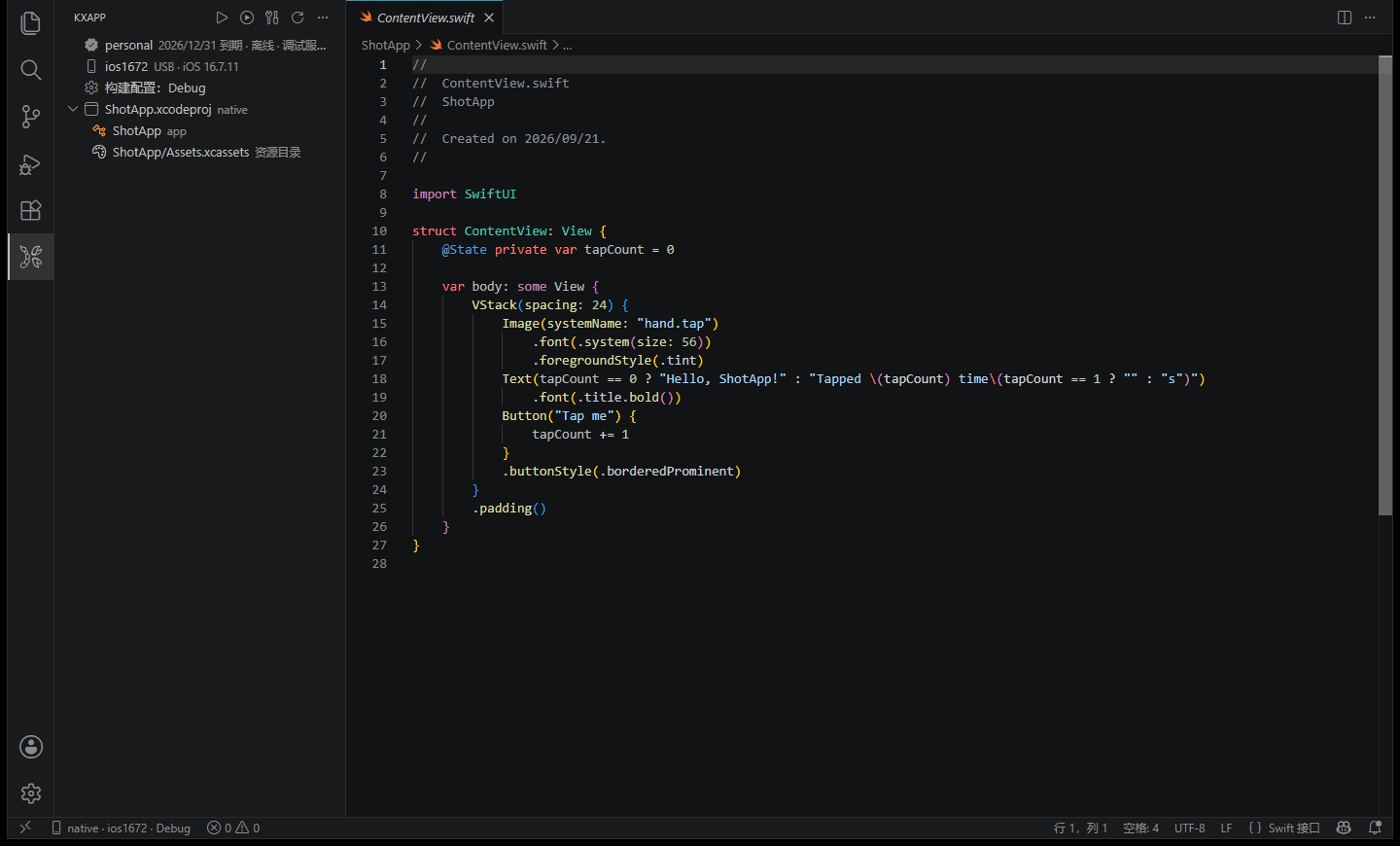Switch to the ContentView.swift tab
The width and height of the screenshot is (1400, 846).
pos(426,18)
